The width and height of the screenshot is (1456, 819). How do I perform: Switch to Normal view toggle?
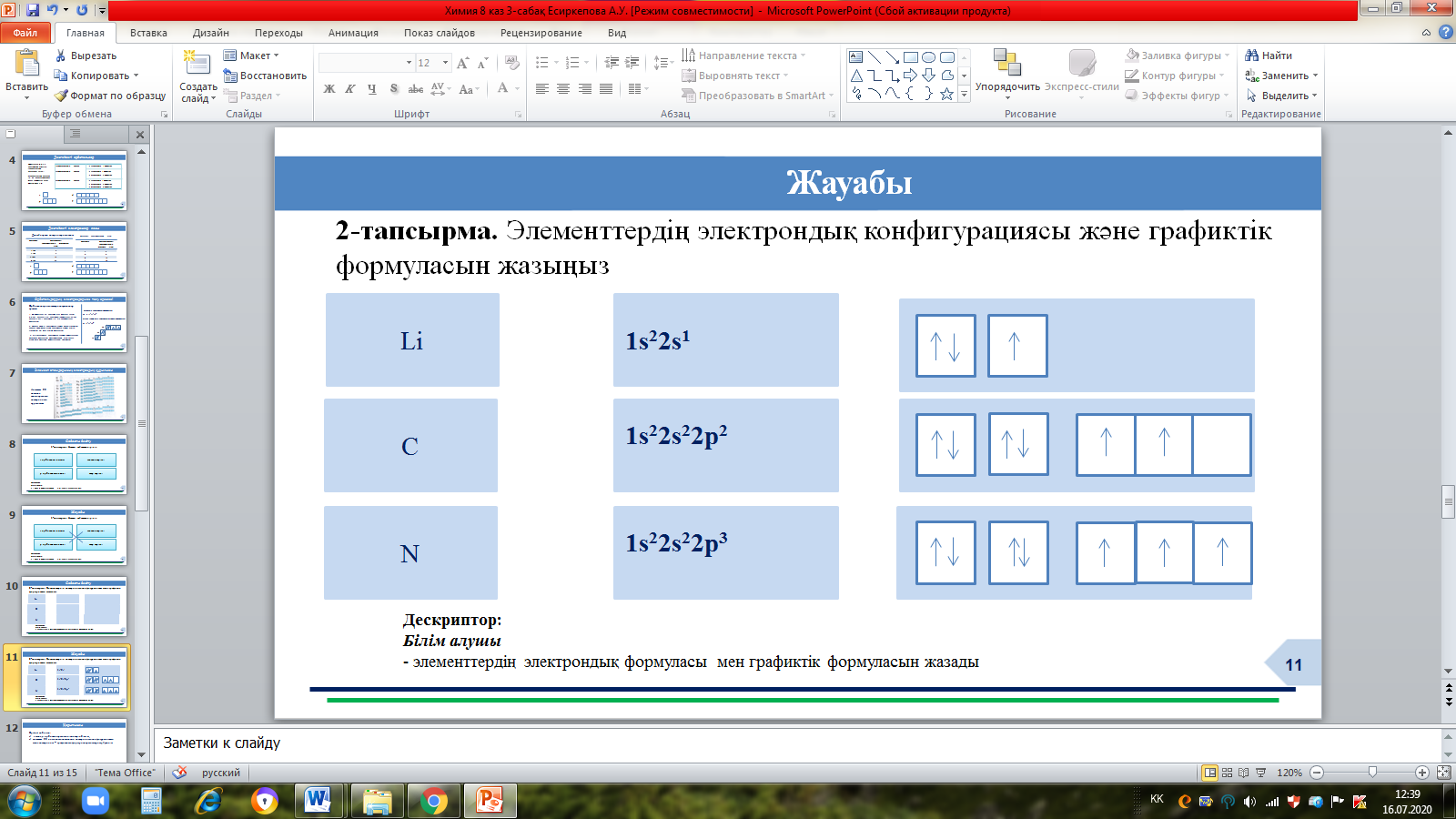pyautogui.click(x=1209, y=773)
